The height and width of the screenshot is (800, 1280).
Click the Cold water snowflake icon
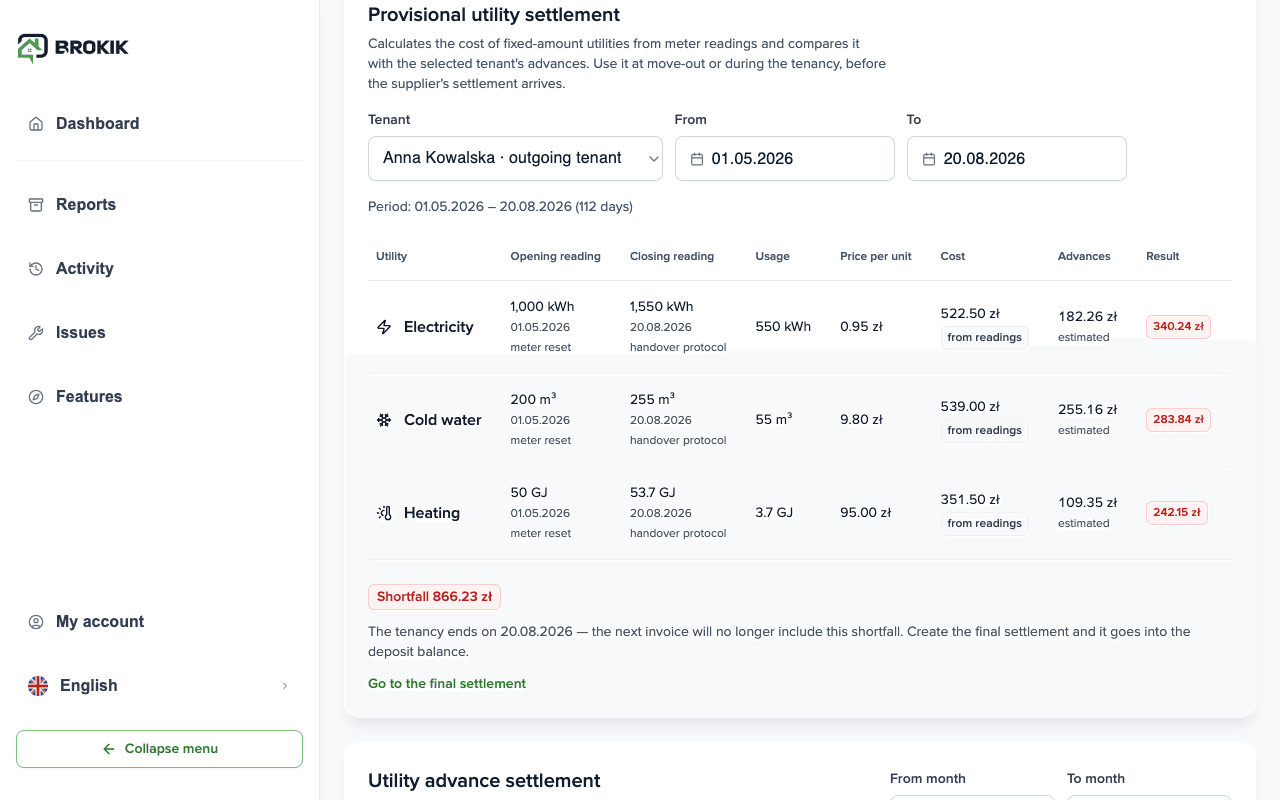(x=384, y=420)
